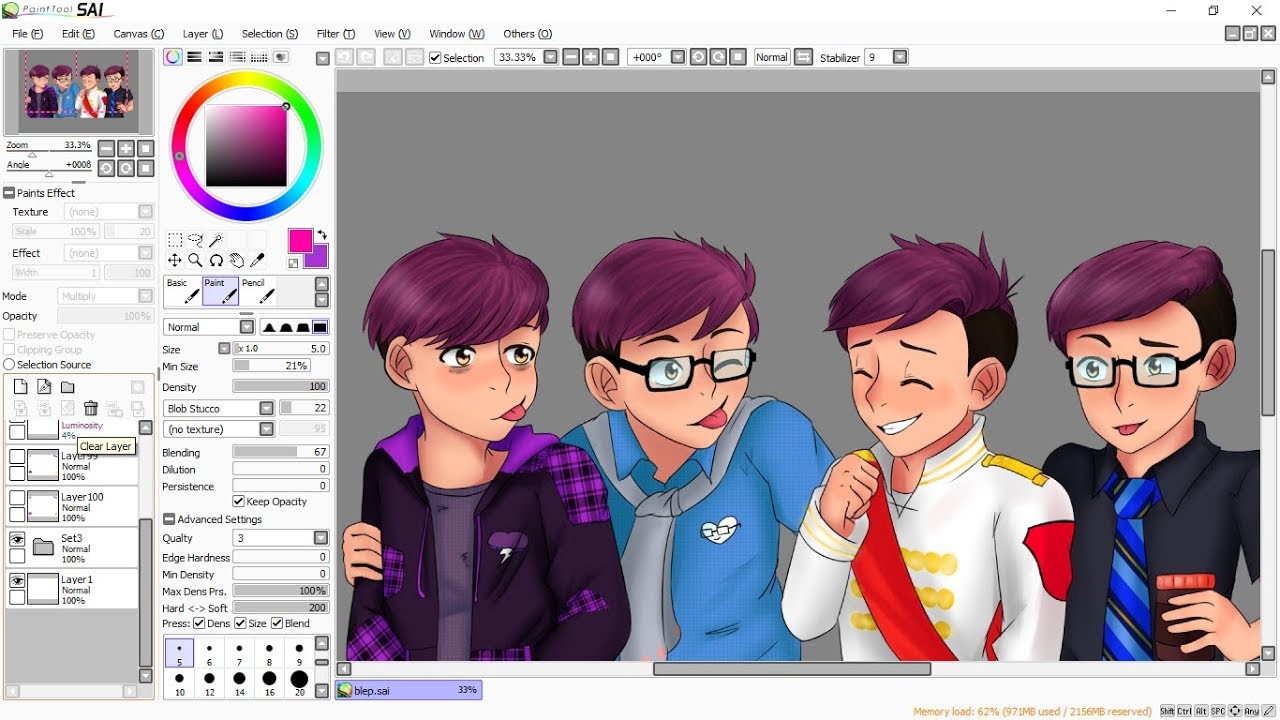Viewport: 1280px width, 720px height.
Task: Hide the Set3 layer folder
Action: point(17,539)
